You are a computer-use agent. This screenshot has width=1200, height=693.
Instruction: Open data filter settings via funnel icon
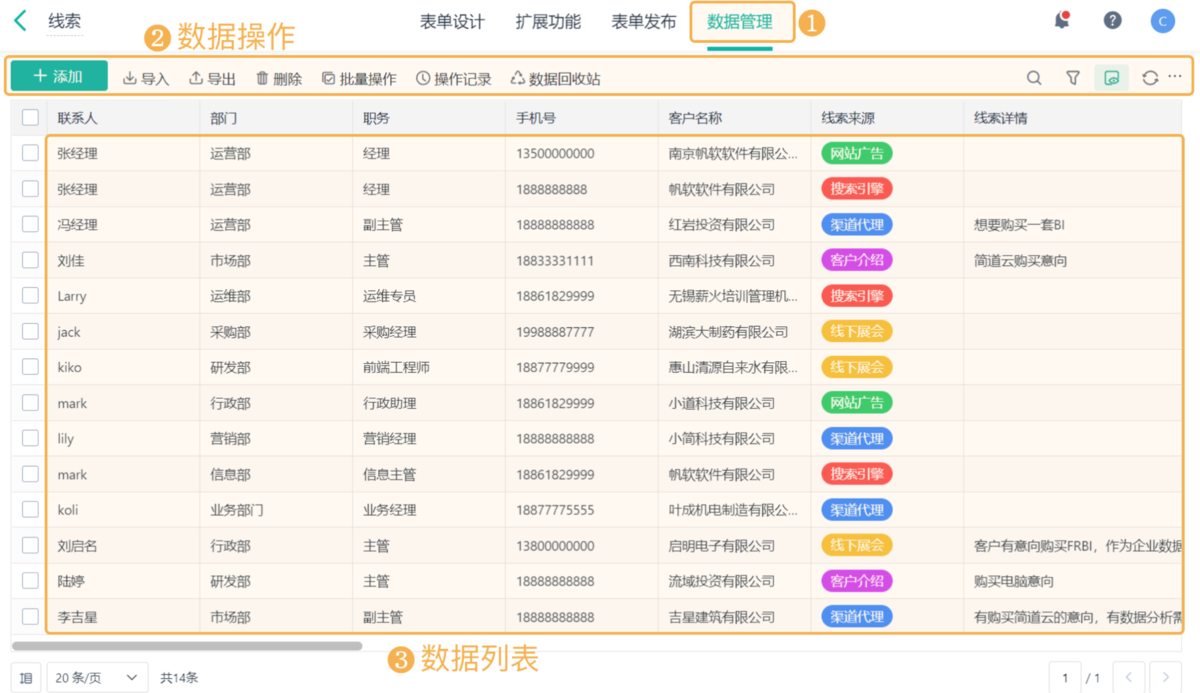click(x=1072, y=76)
